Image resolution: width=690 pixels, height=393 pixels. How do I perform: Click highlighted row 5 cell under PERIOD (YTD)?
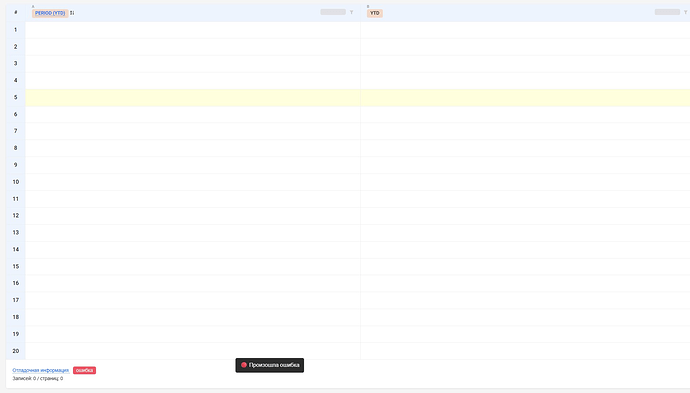tap(193, 97)
